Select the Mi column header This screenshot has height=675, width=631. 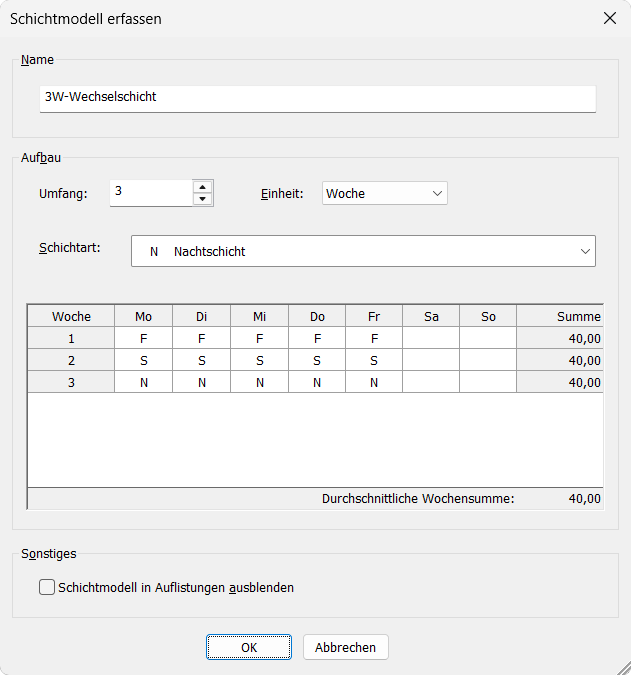(260, 316)
